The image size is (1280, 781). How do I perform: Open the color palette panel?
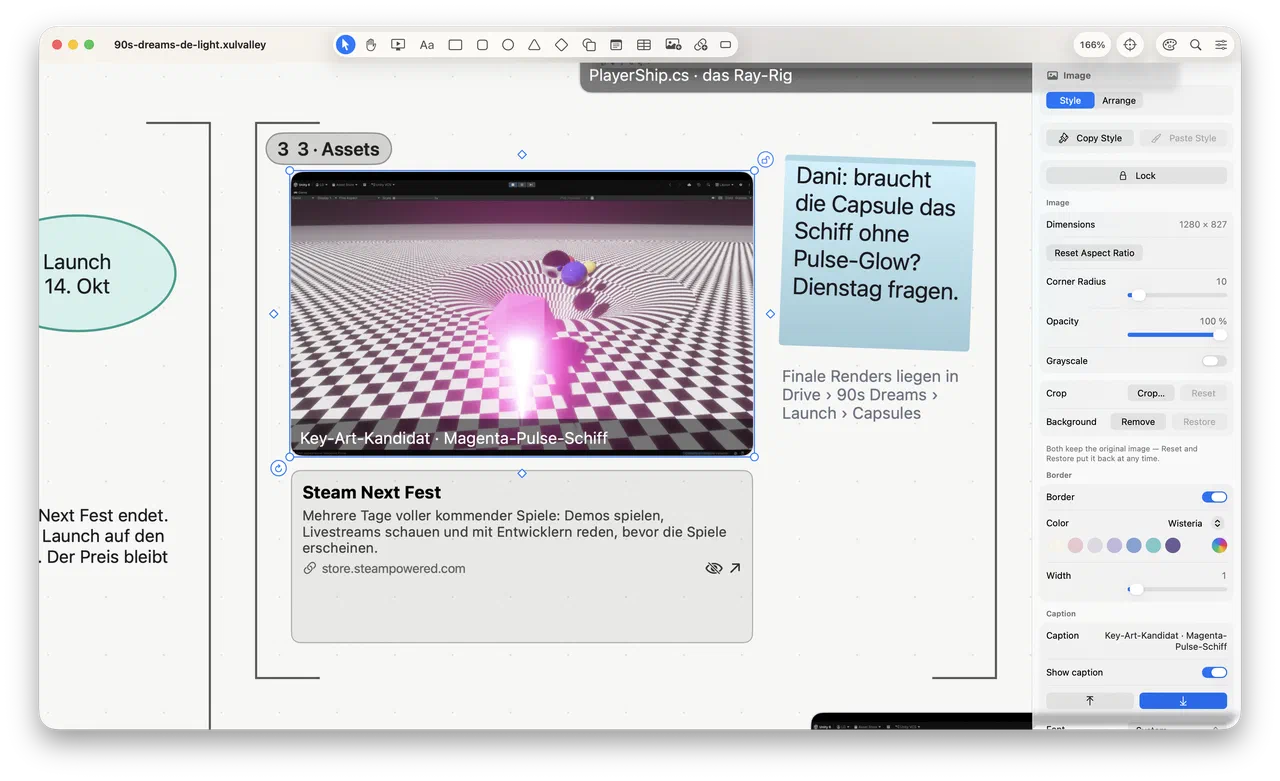pos(1169,45)
